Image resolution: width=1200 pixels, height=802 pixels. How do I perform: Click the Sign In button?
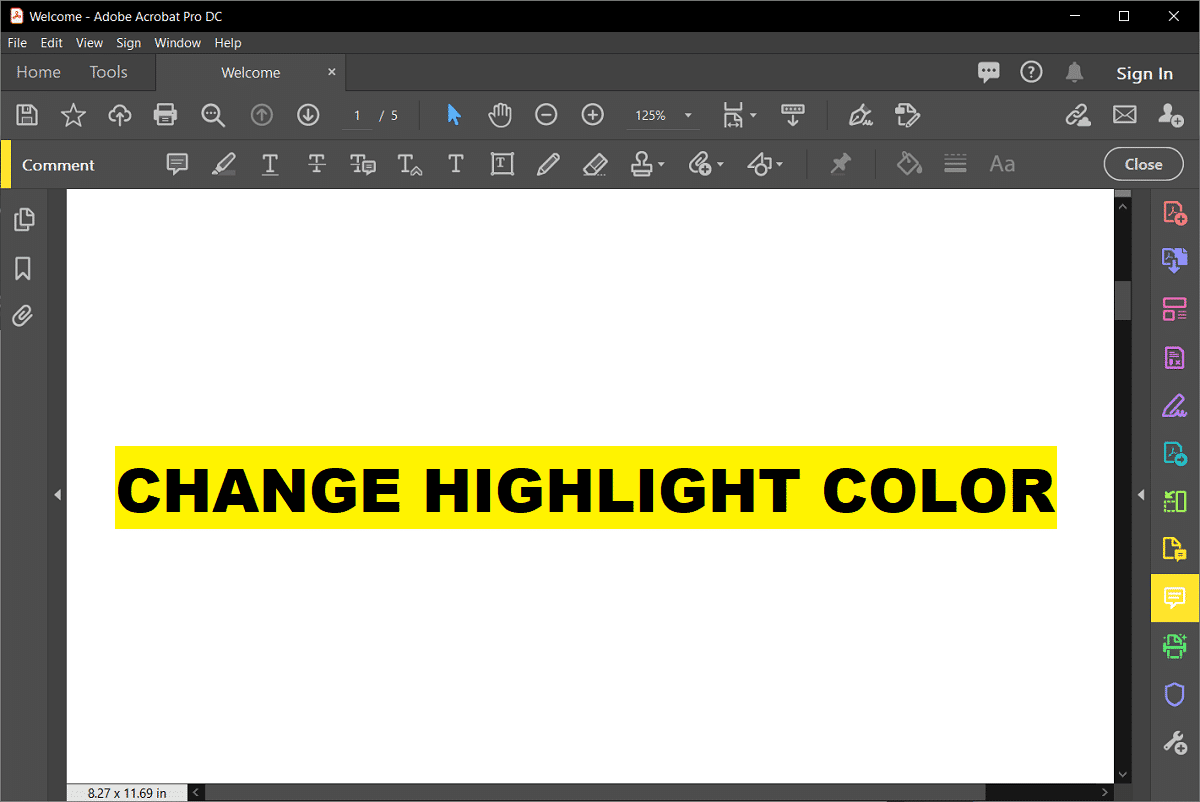point(1144,72)
